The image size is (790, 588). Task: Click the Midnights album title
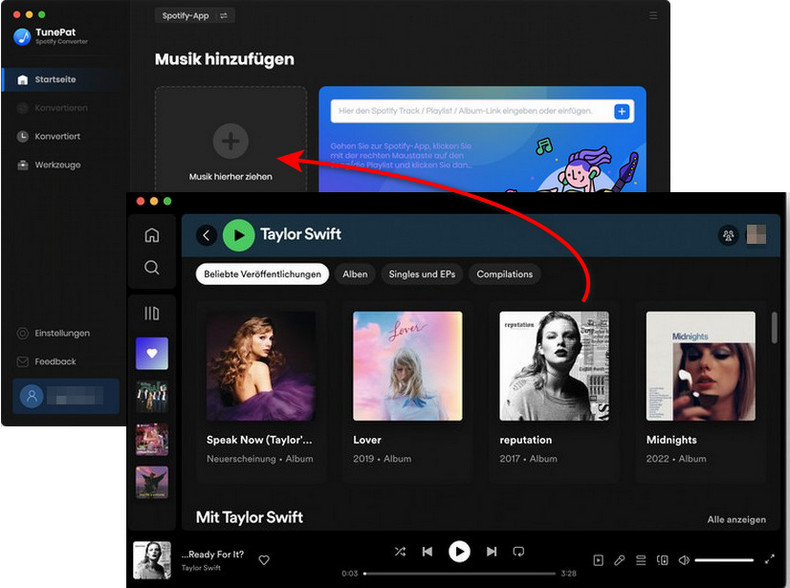(x=672, y=440)
